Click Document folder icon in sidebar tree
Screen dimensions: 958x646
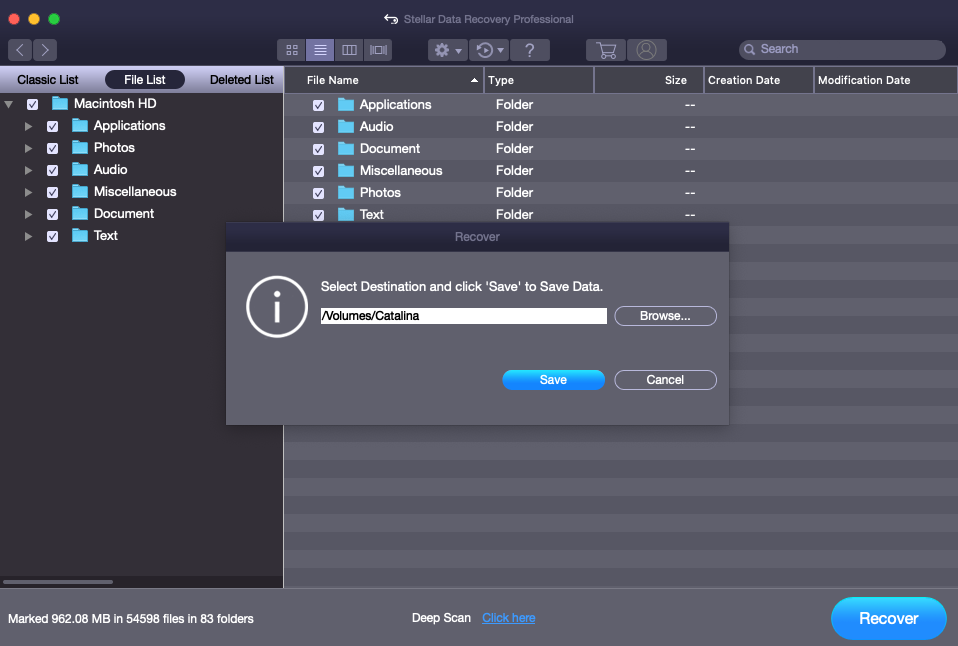(x=80, y=213)
